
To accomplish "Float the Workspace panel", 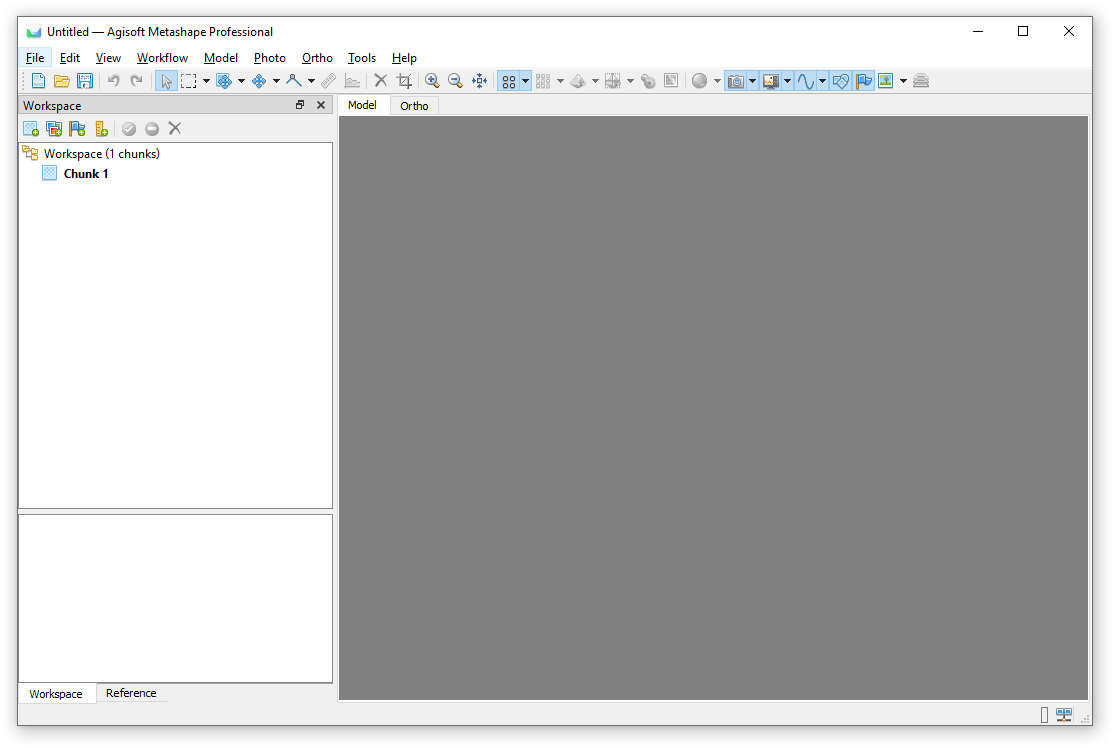I will 300,105.
